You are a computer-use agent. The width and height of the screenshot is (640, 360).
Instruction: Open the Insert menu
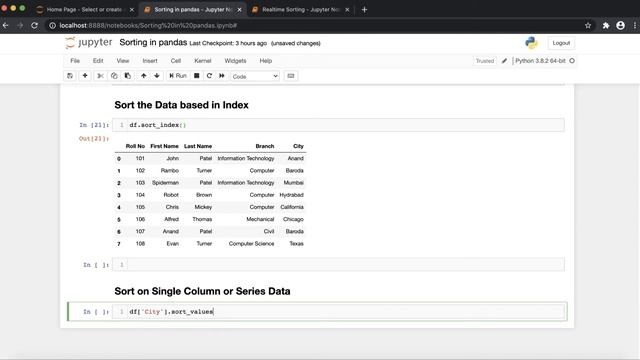150,61
